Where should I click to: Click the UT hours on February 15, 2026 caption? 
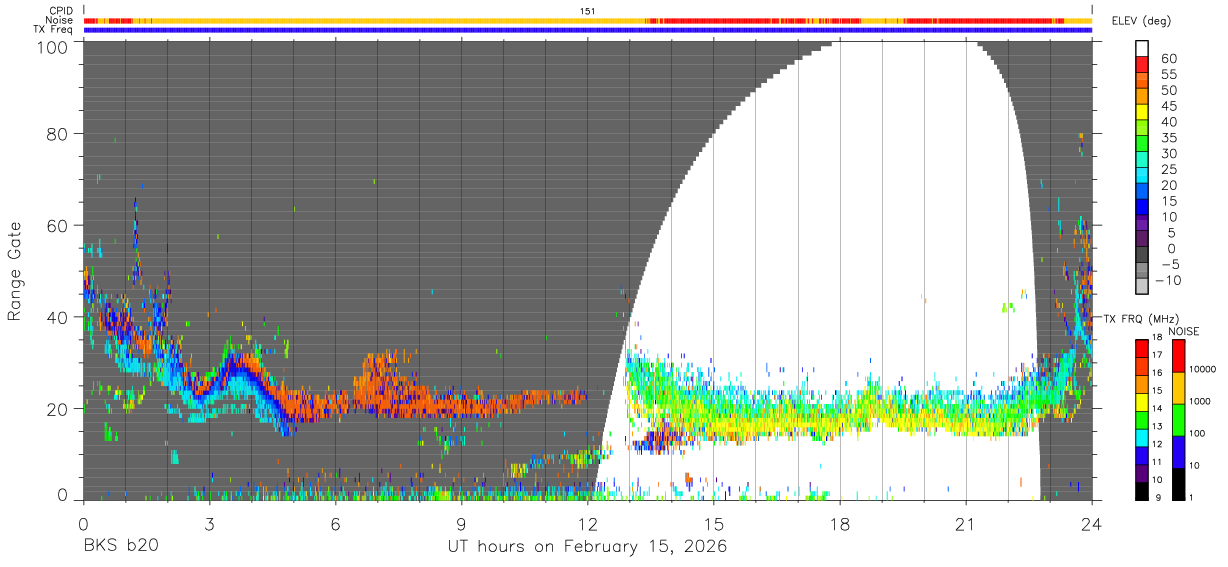point(586,548)
